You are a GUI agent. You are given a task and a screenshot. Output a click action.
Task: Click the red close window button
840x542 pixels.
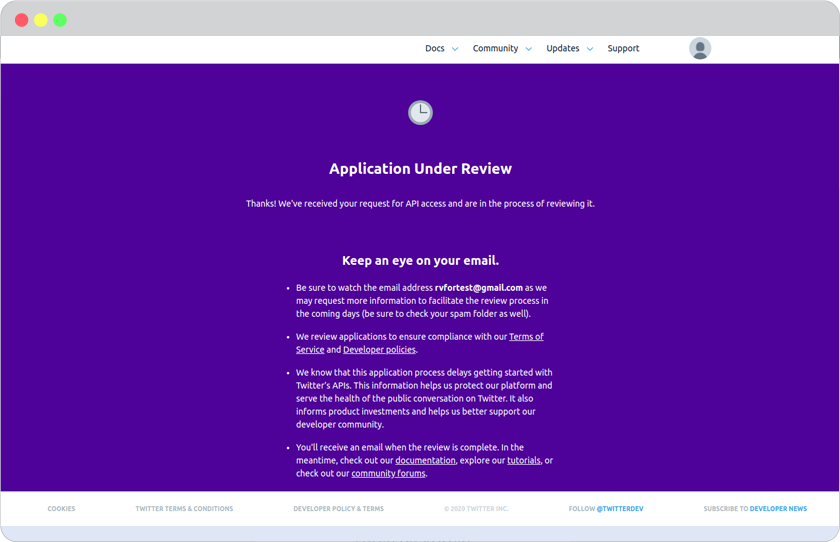(x=21, y=20)
